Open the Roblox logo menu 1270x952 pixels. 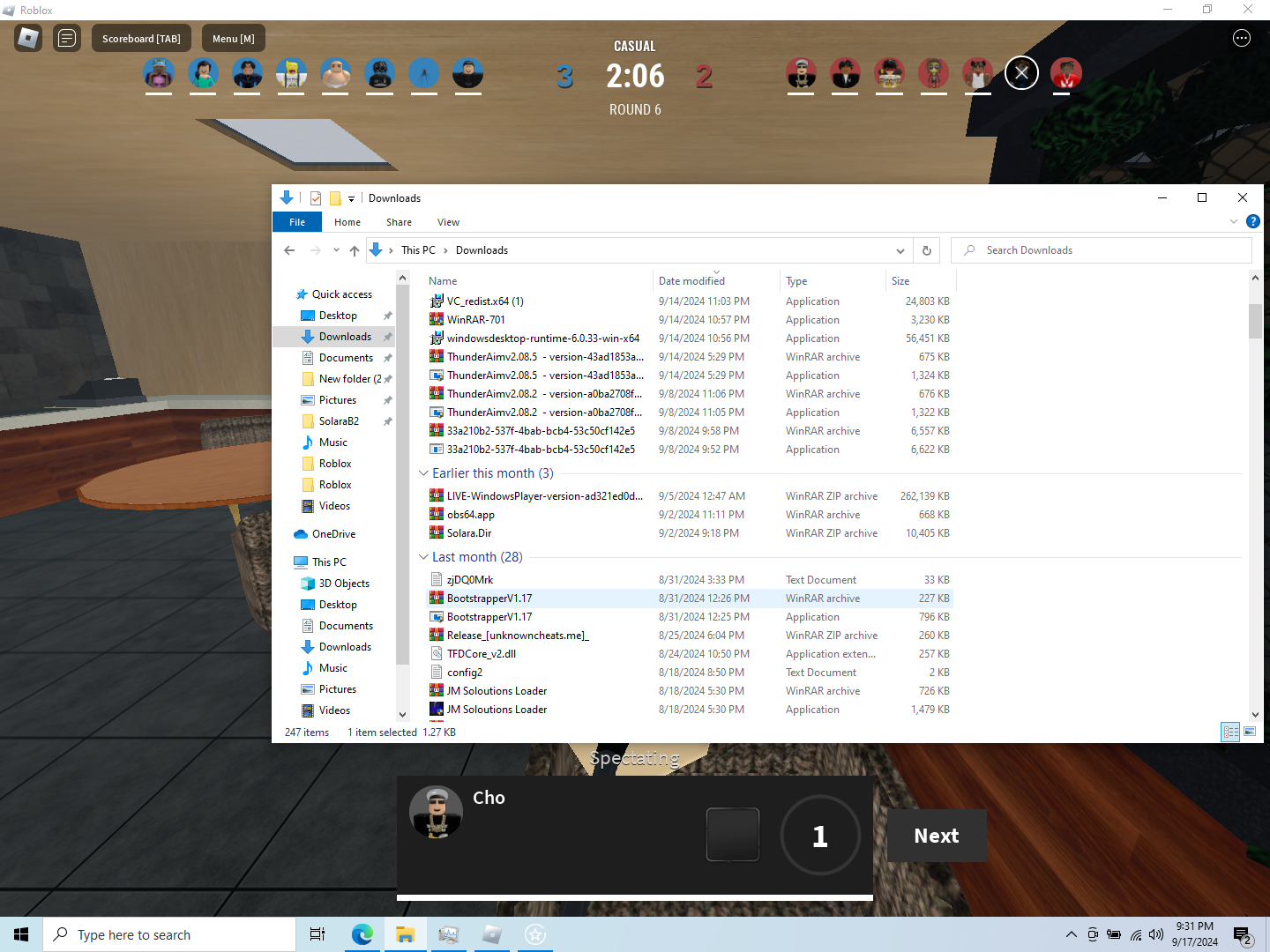(x=28, y=38)
